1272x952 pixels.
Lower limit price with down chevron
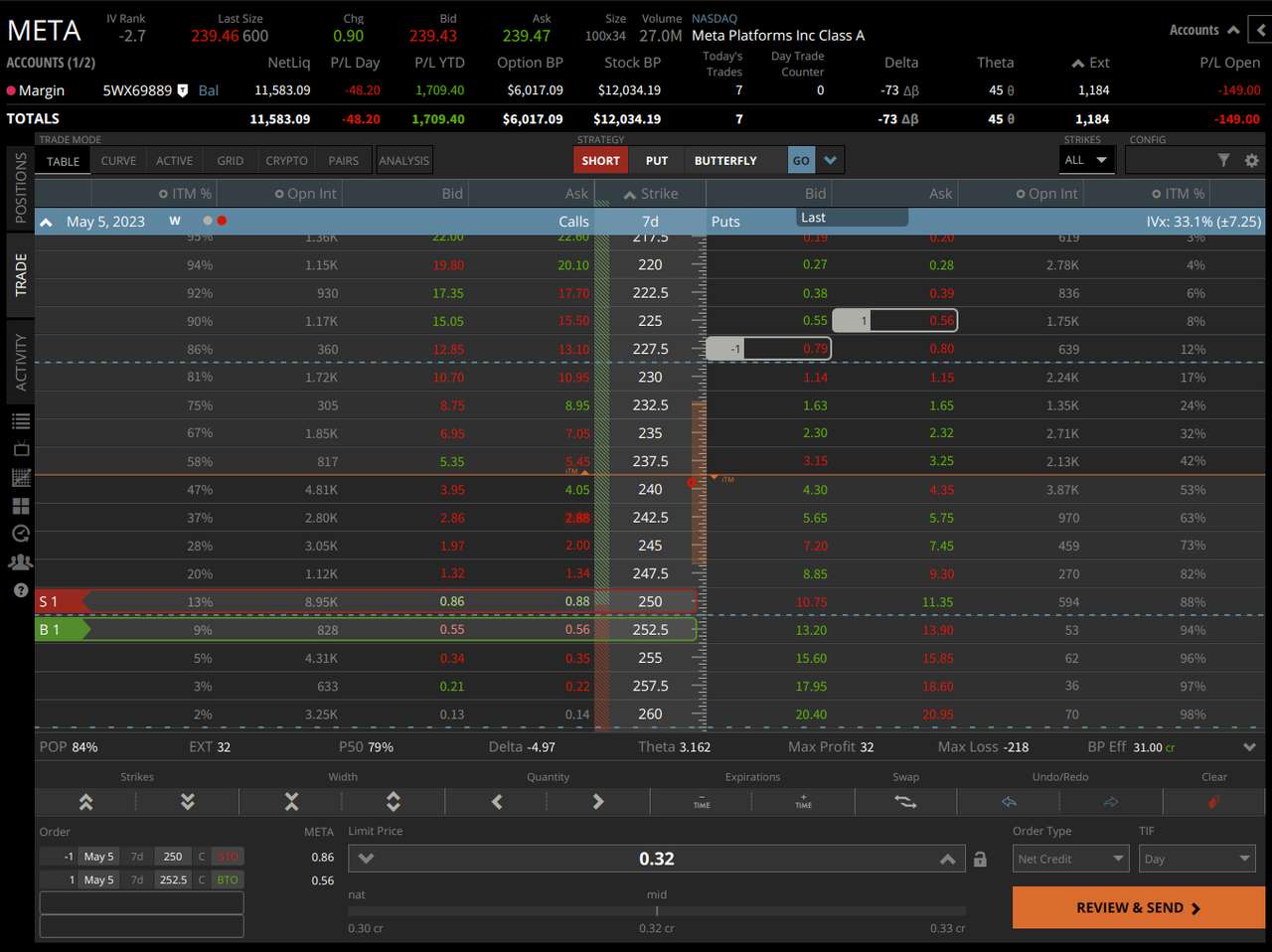pos(366,859)
